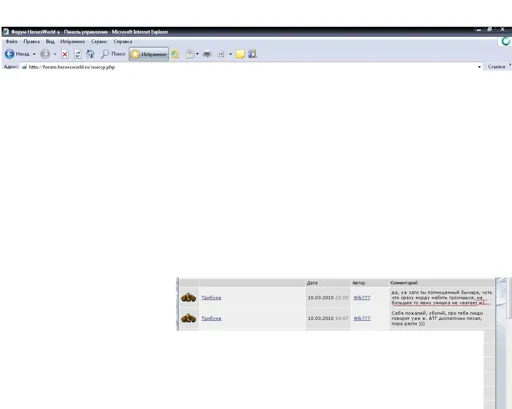Open the Справка menu
Image resolution: width=512 pixels, height=409 pixels.
[123, 42]
